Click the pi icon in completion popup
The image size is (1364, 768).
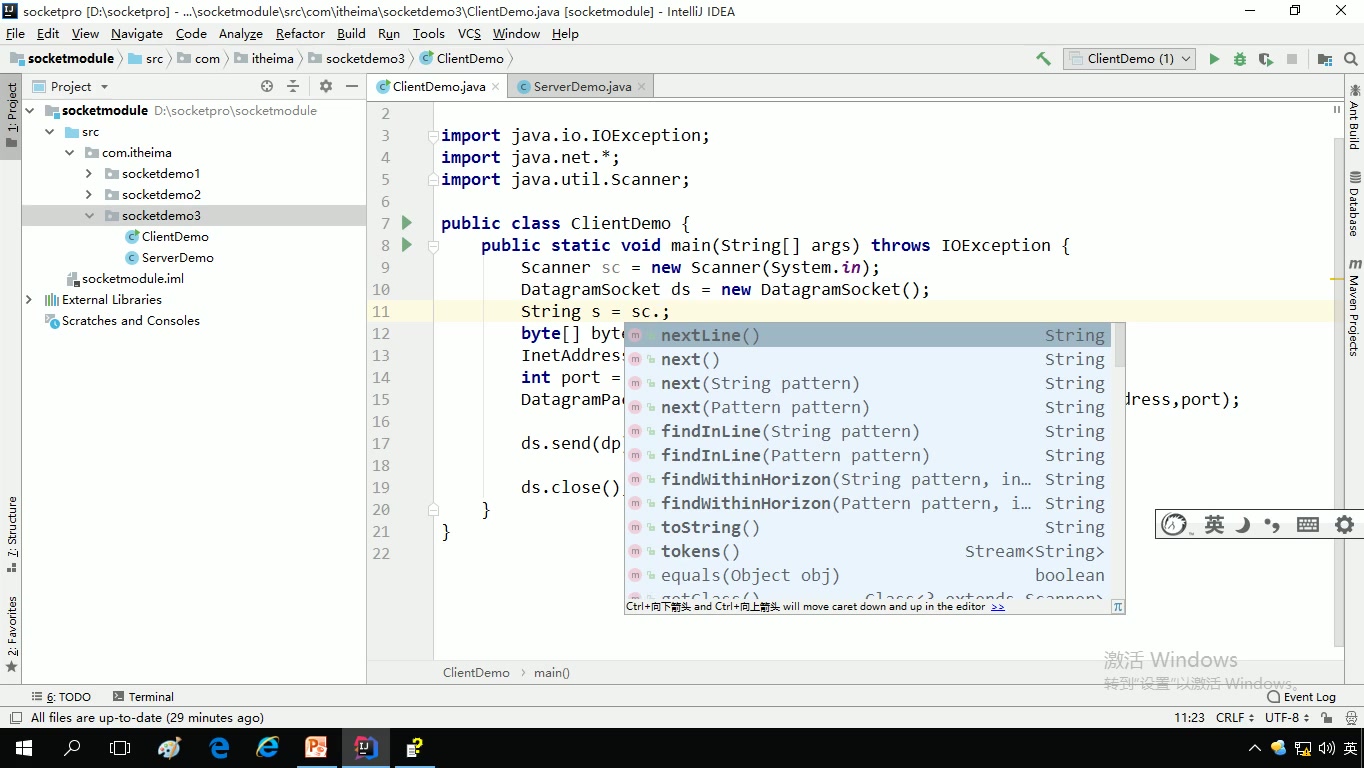[x=1117, y=606]
